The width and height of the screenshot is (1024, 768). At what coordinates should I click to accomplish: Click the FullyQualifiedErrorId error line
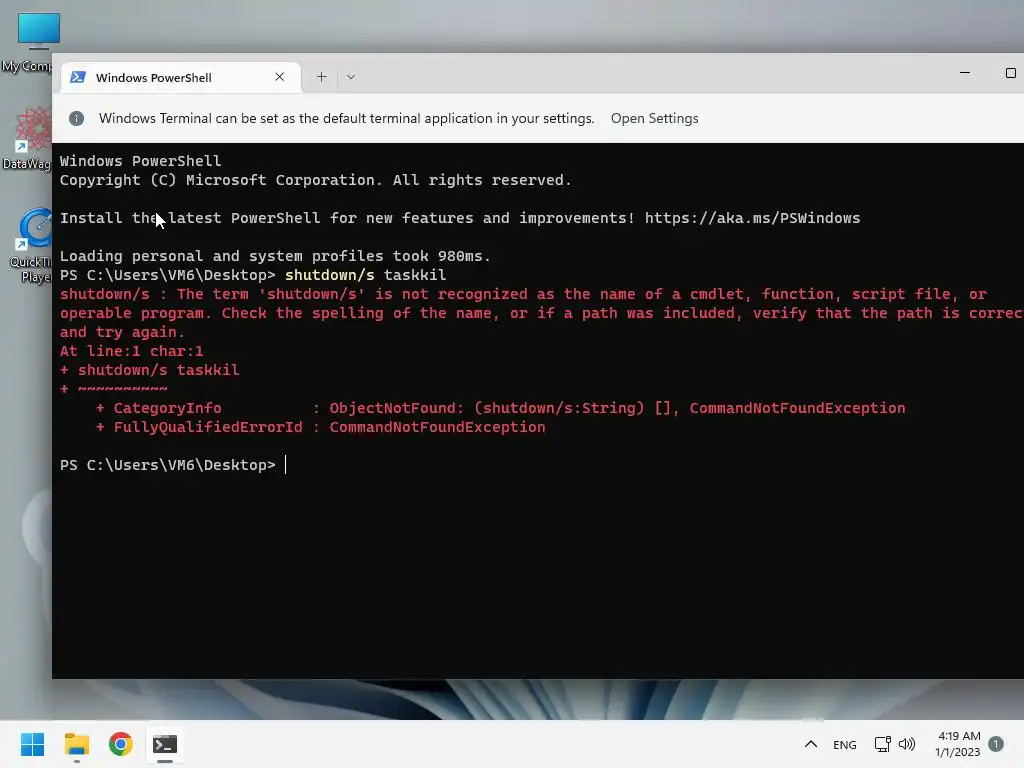tap(320, 427)
